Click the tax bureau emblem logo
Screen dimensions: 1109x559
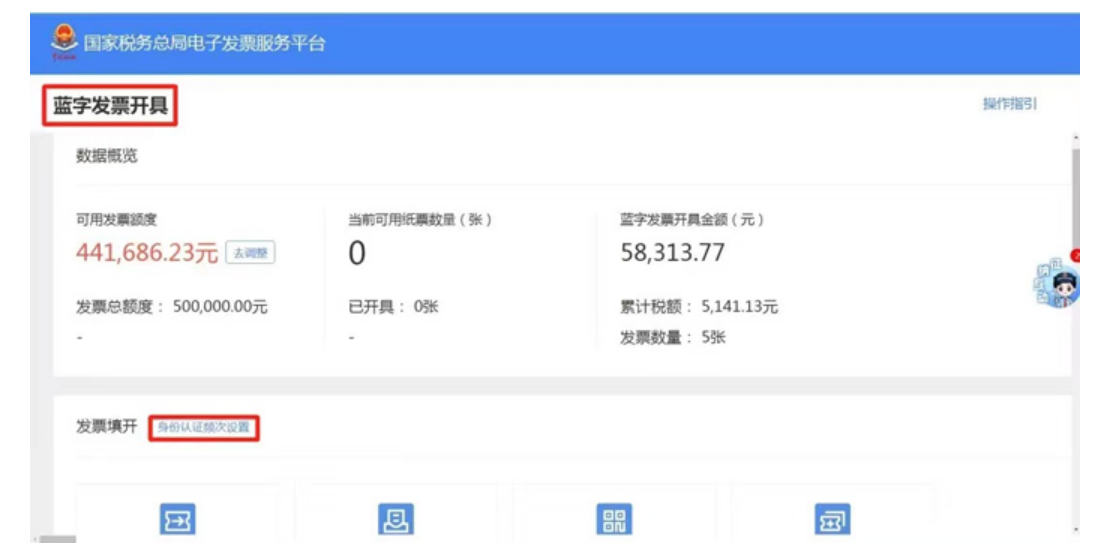point(64,42)
